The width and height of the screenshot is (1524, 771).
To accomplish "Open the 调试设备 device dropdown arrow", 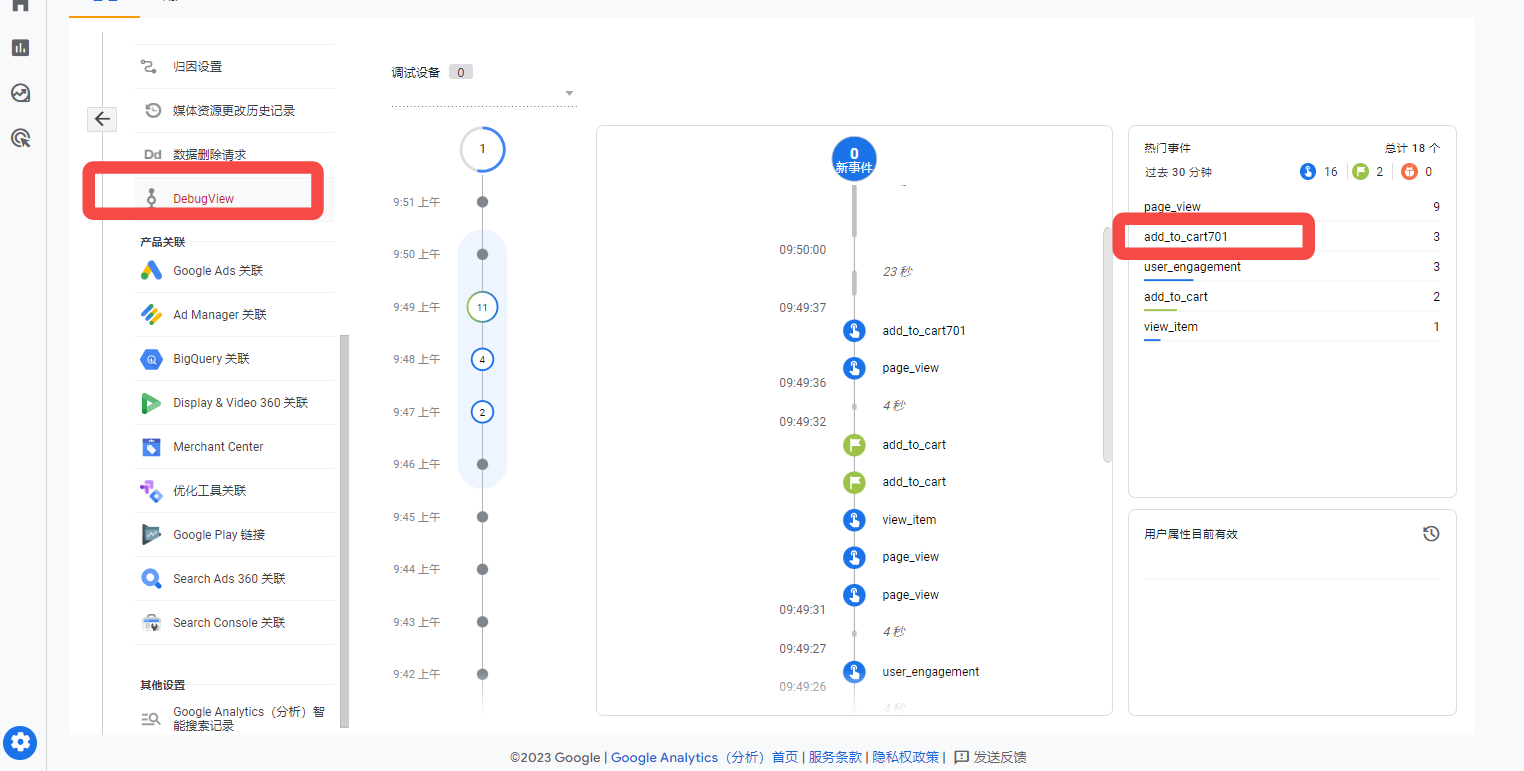I will coord(570,93).
